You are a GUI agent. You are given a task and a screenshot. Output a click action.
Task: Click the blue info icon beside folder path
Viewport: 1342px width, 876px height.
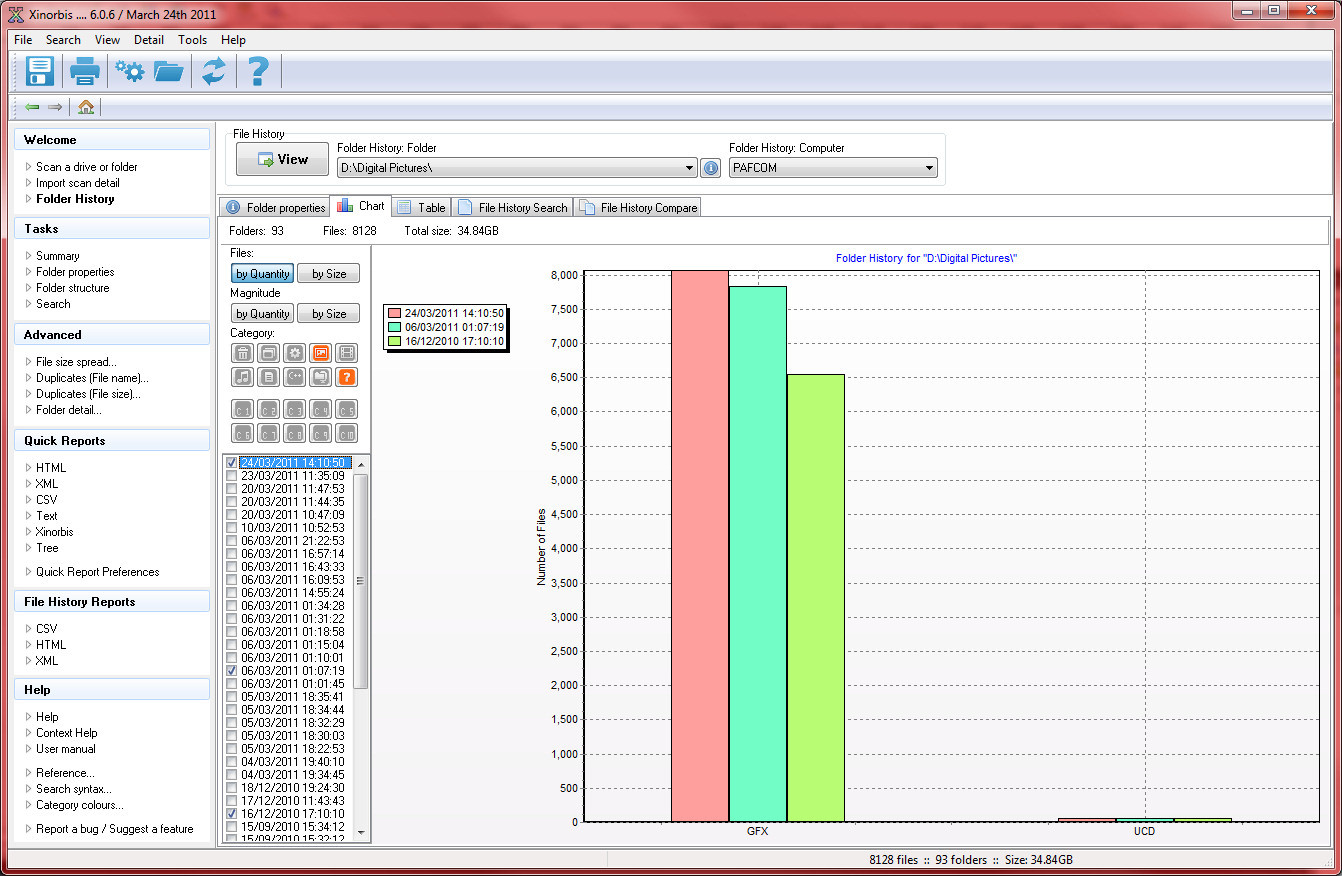(711, 168)
